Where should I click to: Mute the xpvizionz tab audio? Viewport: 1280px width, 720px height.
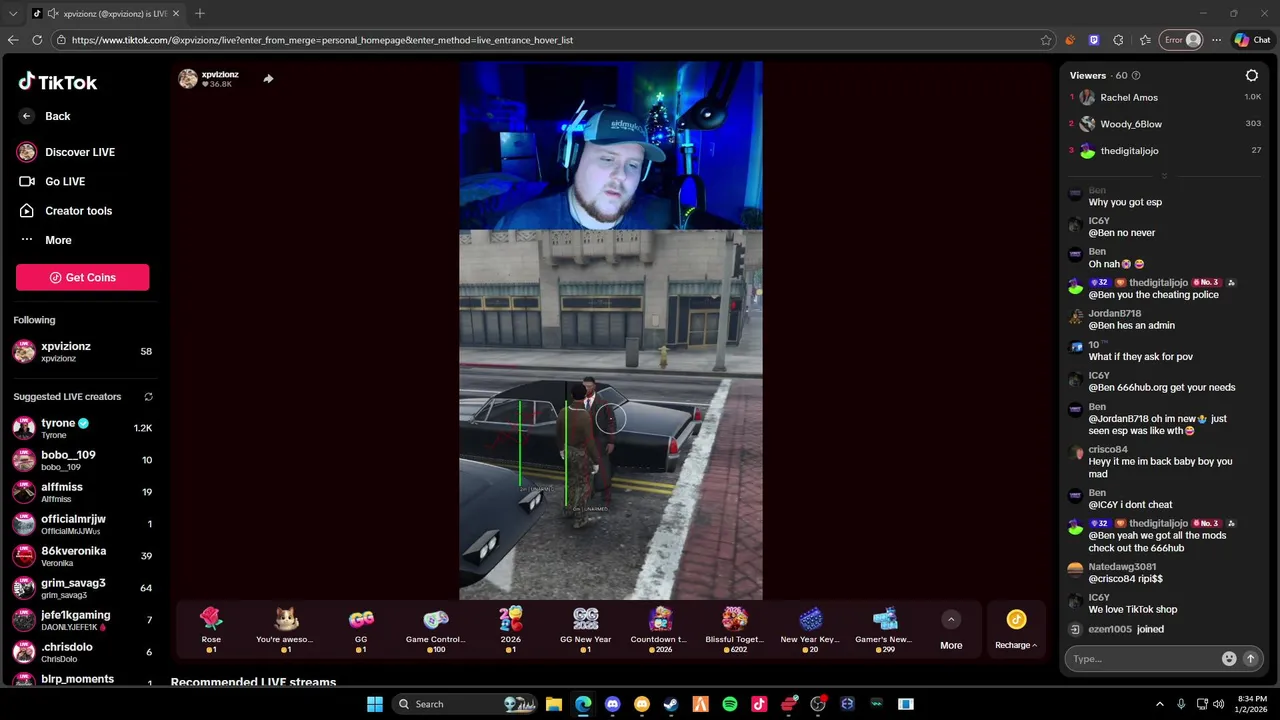(52, 13)
